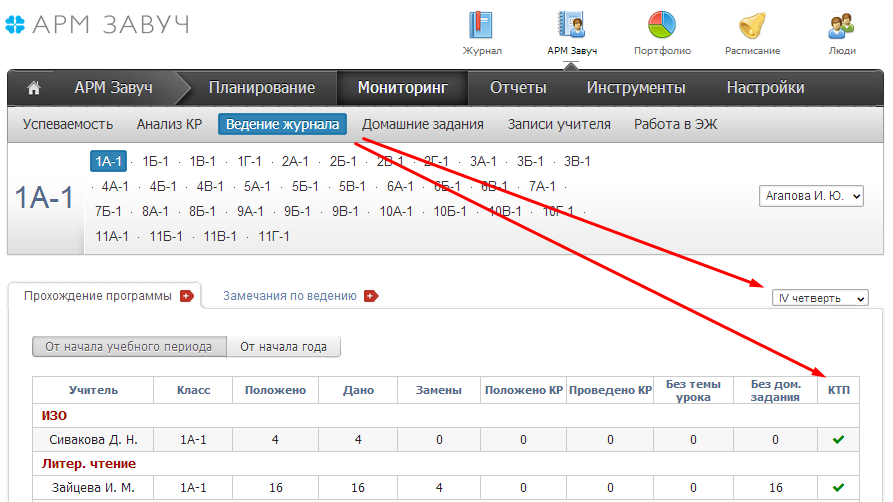Click the Положено column header
The width and height of the screenshot is (893, 502).
click(276, 390)
